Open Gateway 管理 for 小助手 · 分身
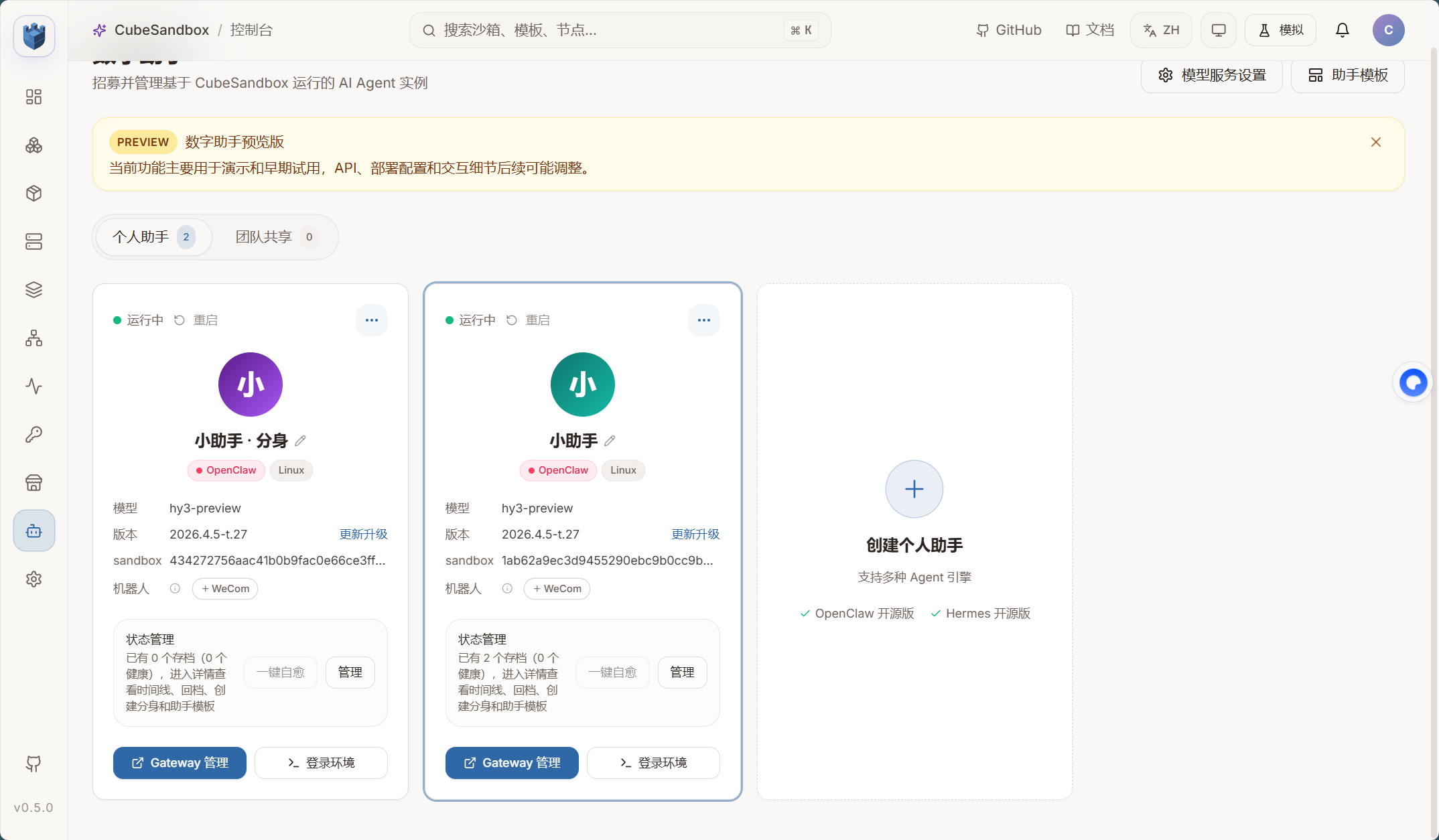 (180, 763)
